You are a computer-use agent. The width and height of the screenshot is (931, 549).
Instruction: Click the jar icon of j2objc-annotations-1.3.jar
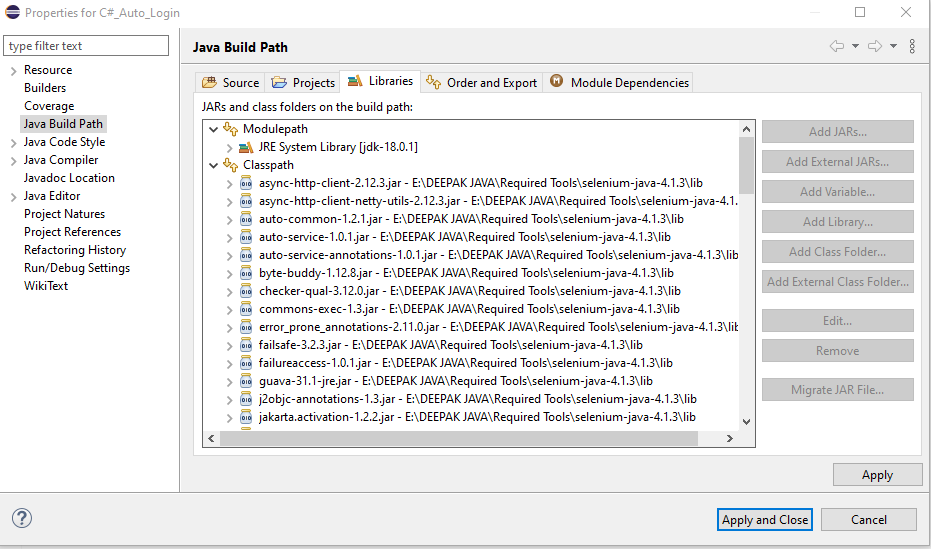tap(246, 399)
